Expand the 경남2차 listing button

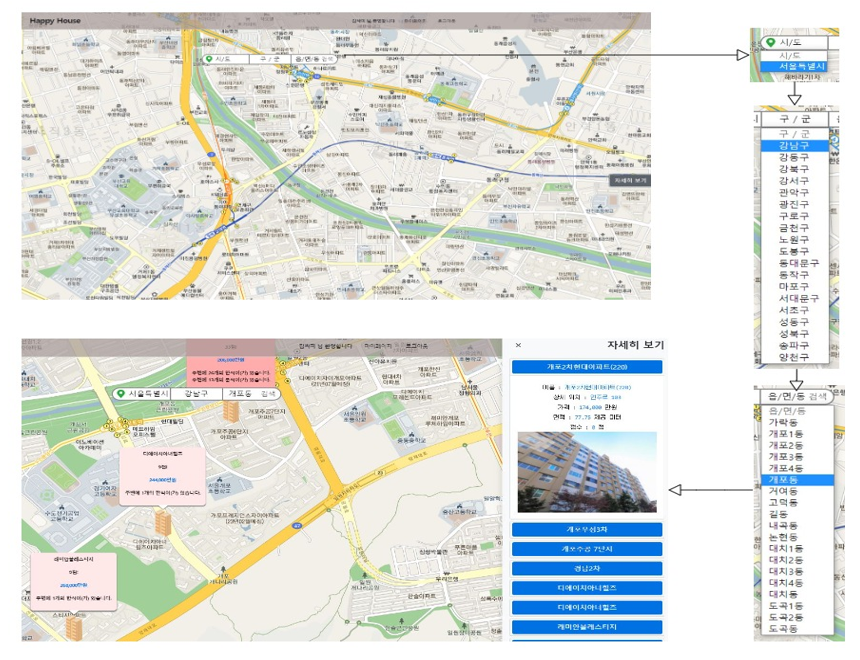[587, 568]
